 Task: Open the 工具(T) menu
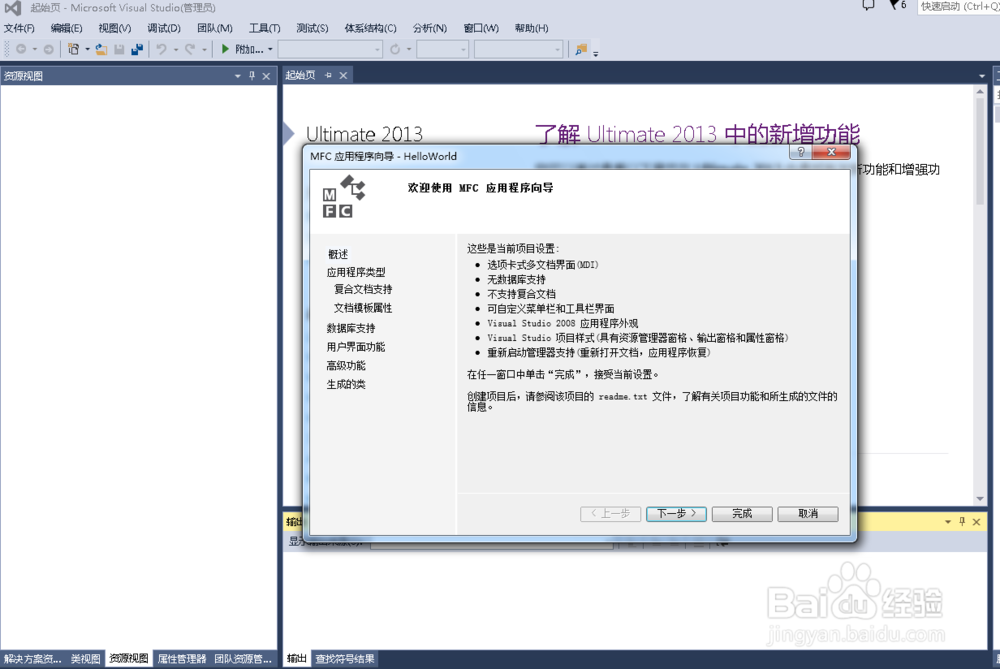tap(265, 28)
